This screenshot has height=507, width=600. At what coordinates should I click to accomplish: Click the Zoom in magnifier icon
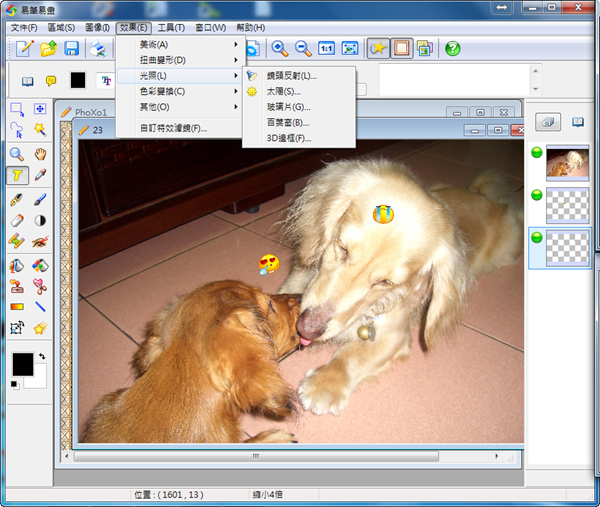(x=280, y=49)
